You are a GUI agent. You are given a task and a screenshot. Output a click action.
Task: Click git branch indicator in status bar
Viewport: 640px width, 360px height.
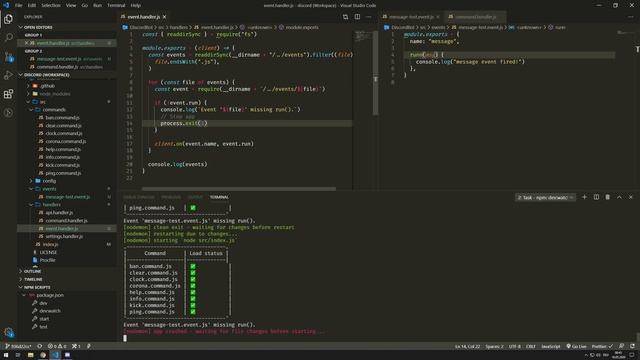(x=18, y=346)
